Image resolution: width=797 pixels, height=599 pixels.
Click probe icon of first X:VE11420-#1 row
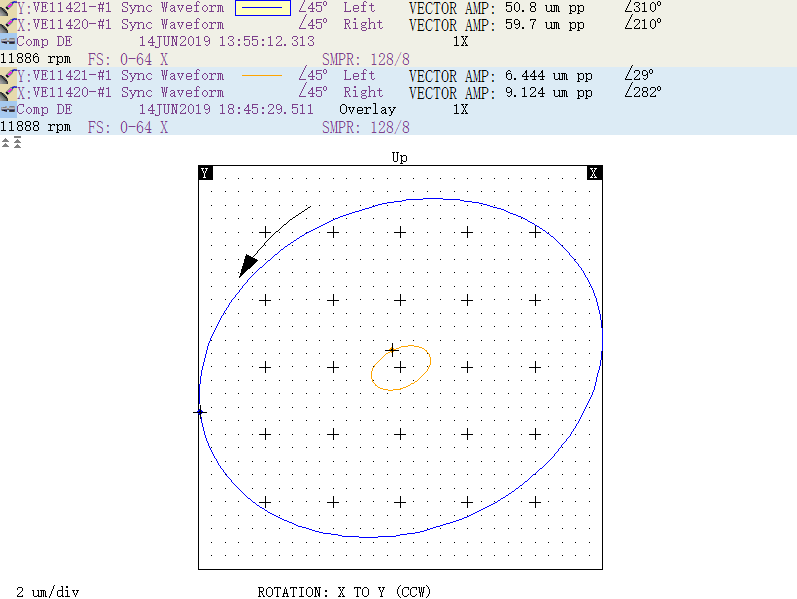point(8,24)
